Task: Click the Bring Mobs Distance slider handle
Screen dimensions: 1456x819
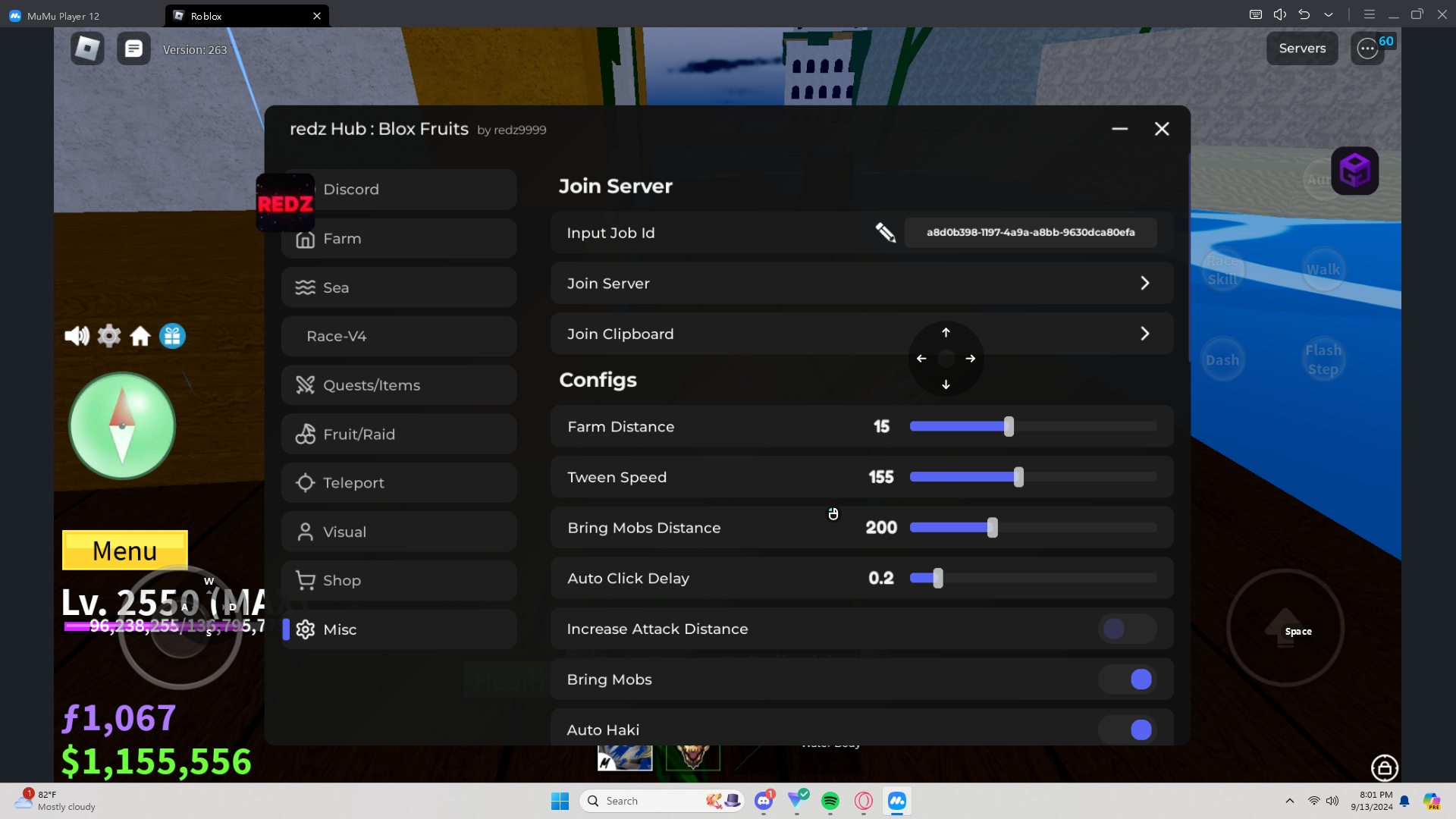Action: click(x=993, y=528)
